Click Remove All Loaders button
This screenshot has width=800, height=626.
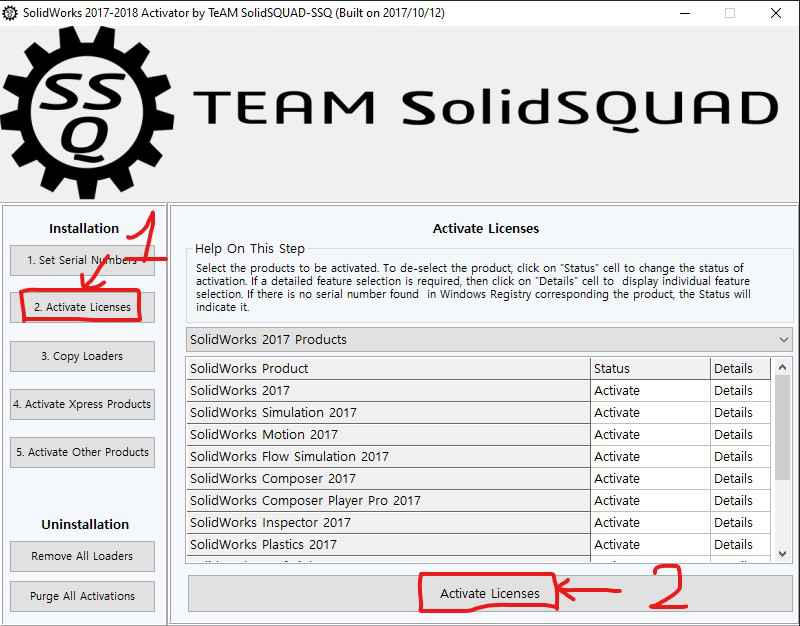pyautogui.click(x=83, y=556)
